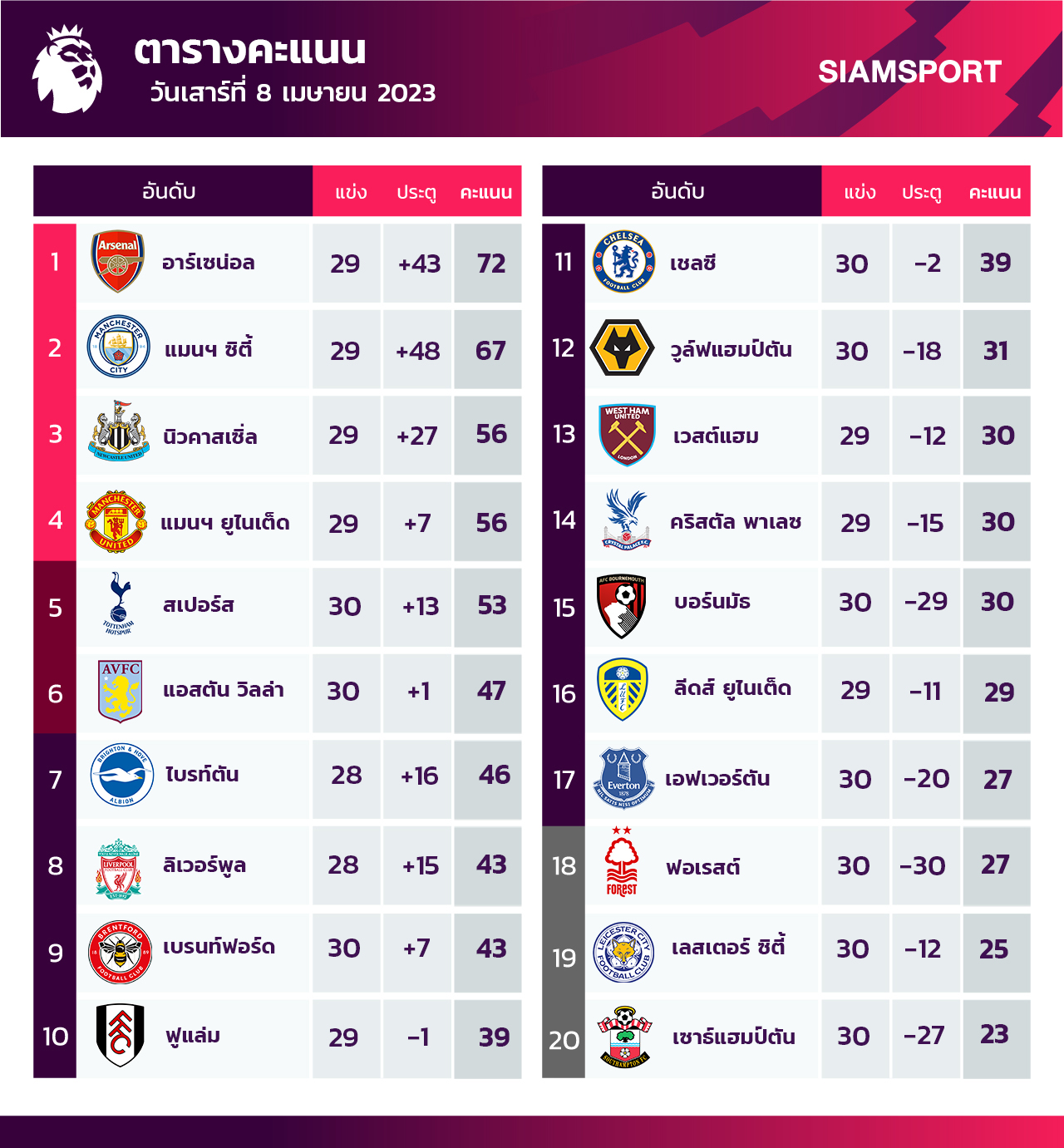Click the Liverpool team name text
This screenshot has height=1148, width=1064.
pyautogui.click(x=204, y=865)
